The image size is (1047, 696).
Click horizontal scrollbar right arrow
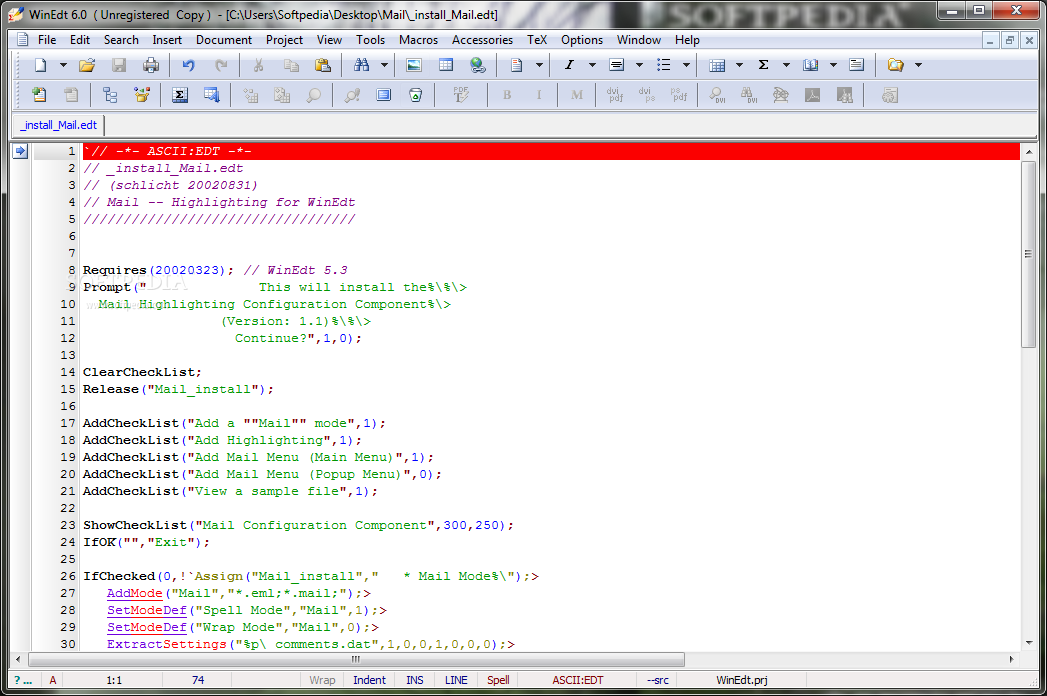point(1011,659)
